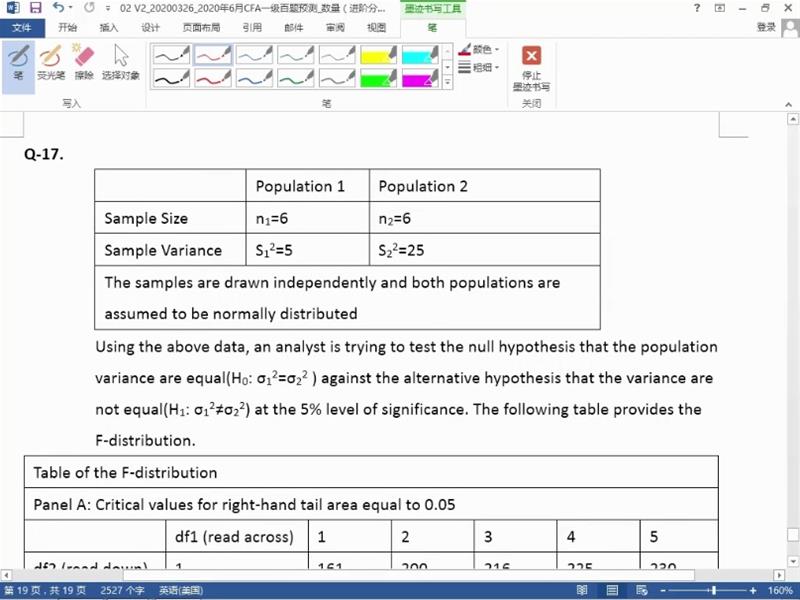This screenshot has width=800, height=600.
Task: Zoom out with the minus button
Action: click(663, 591)
